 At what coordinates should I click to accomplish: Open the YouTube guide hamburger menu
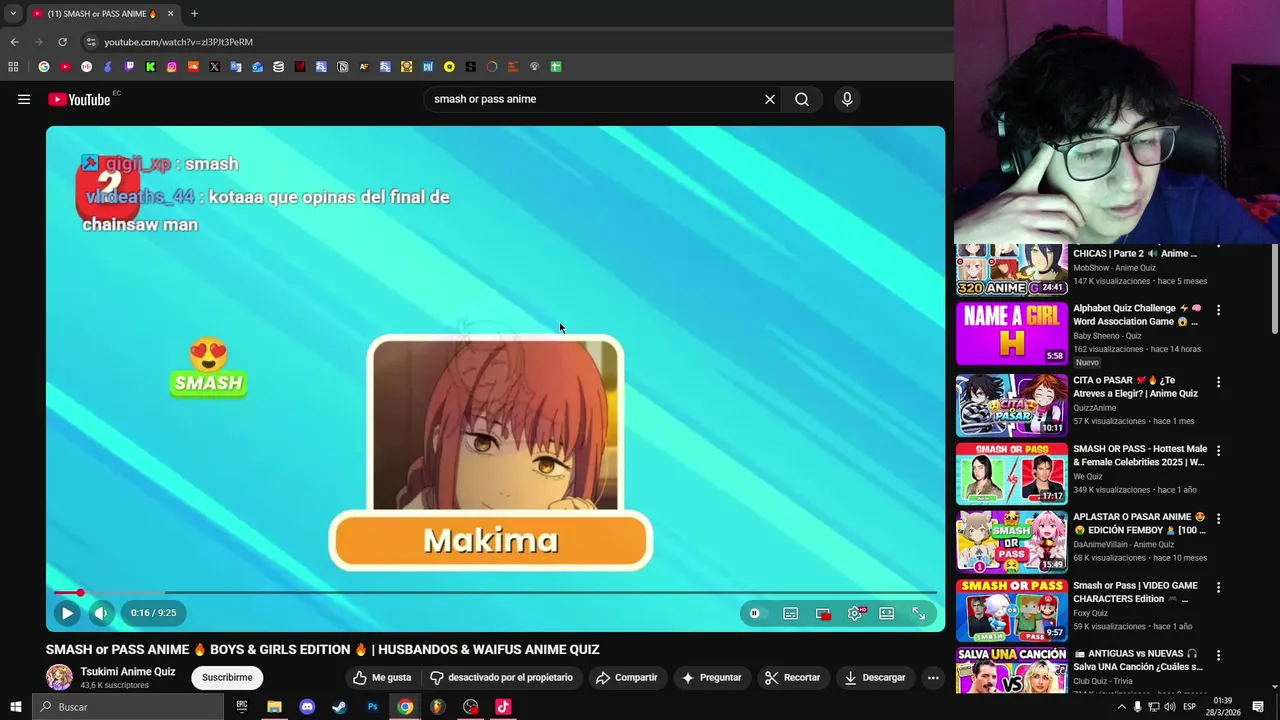click(24, 99)
